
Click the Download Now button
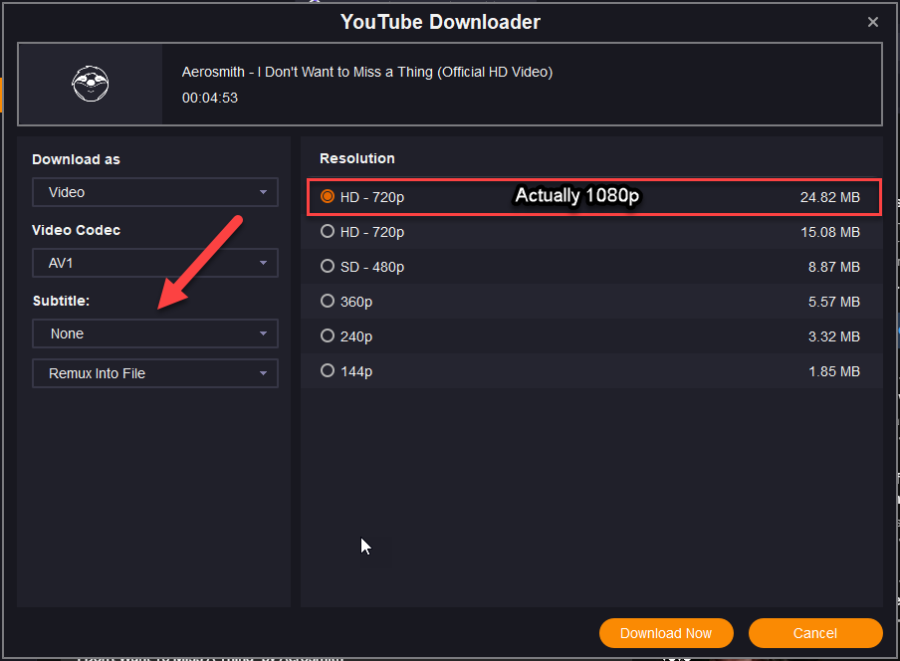click(666, 633)
